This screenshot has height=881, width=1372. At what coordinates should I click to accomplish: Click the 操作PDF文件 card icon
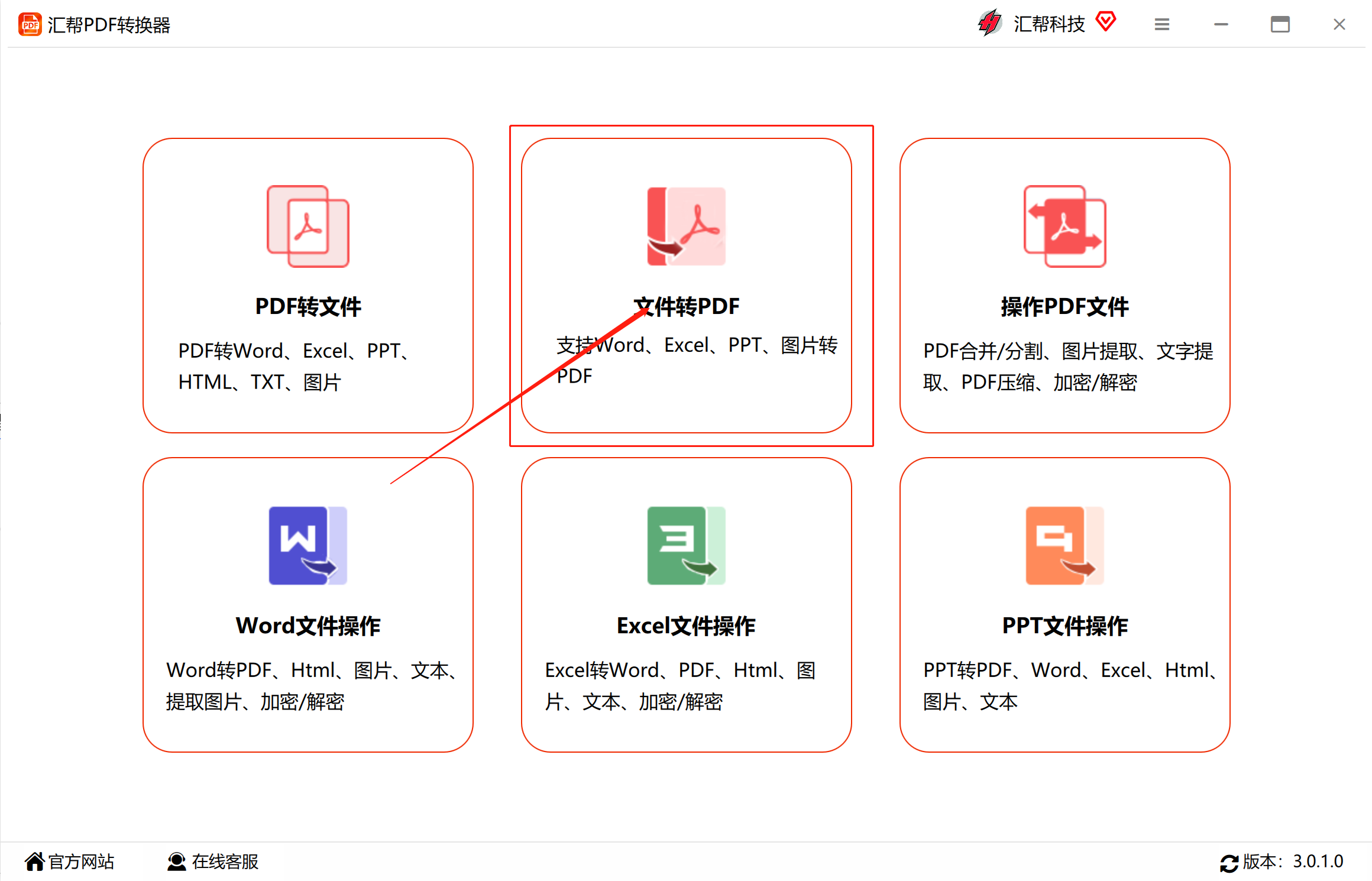click(1065, 226)
